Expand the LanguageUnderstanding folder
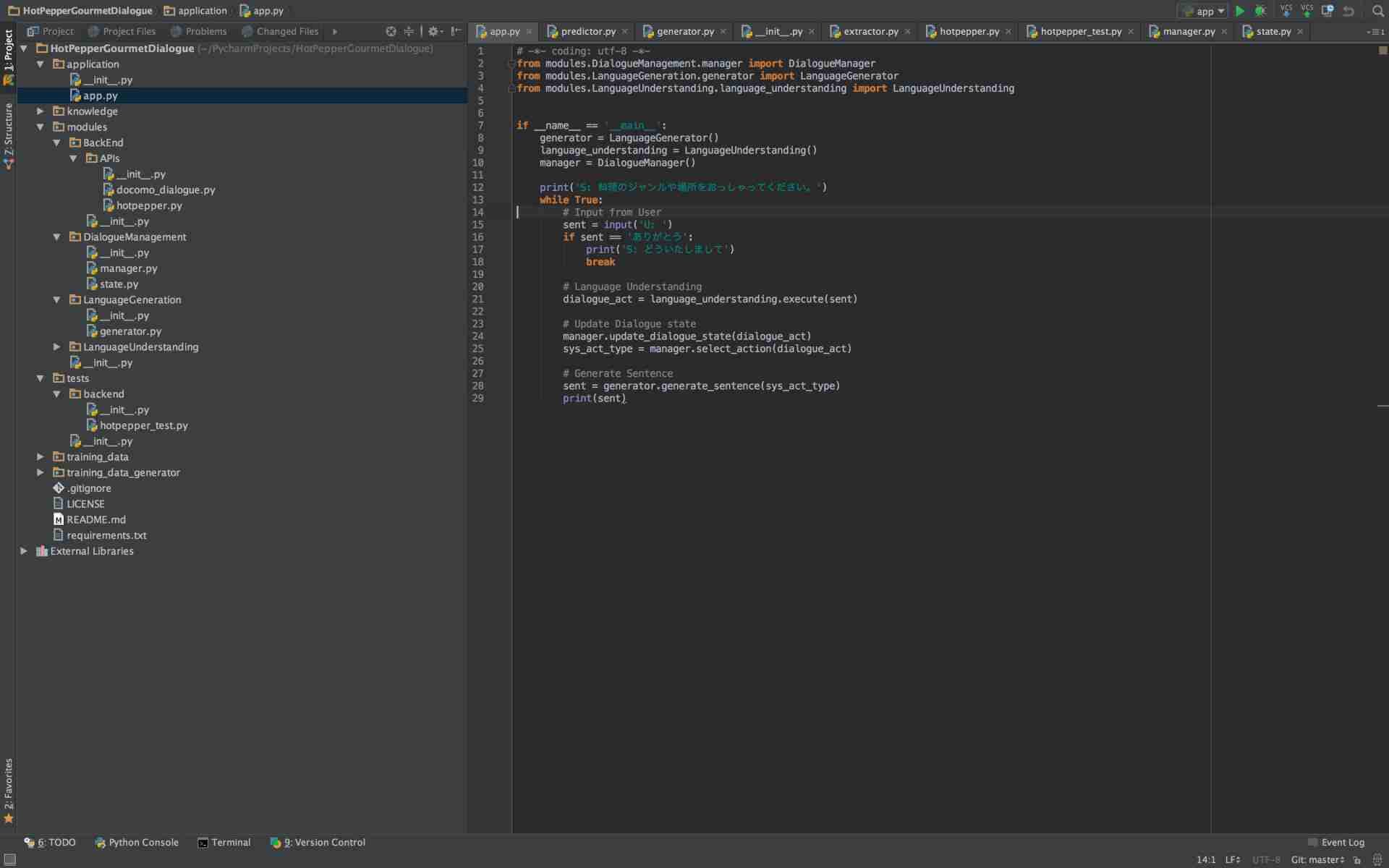The width and height of the screenshot is (1389, 868). [57, 347]
